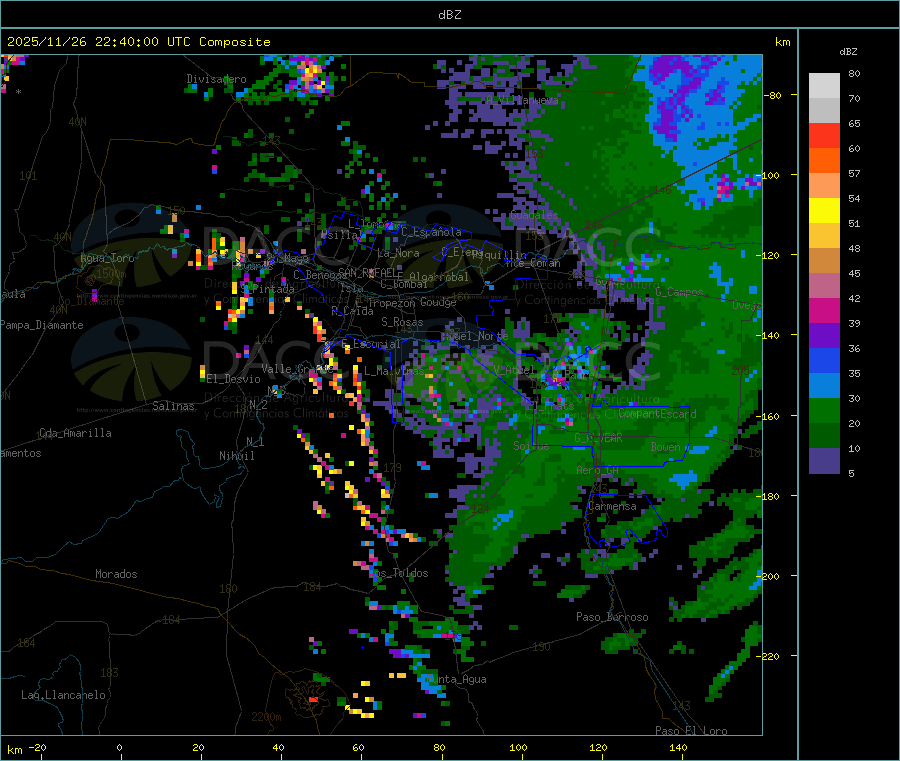
Task: Select the 'L_Malvinas' map label
Action: [394, 371]
